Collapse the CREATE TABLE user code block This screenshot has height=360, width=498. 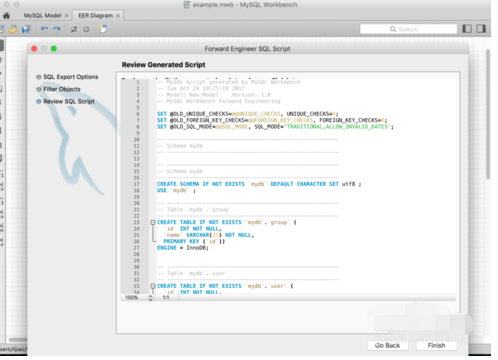(153, 286)
